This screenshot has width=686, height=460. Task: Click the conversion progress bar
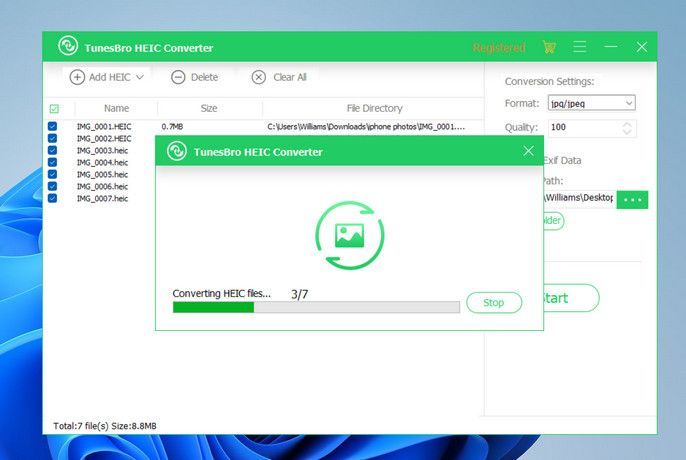pos(316,307)
